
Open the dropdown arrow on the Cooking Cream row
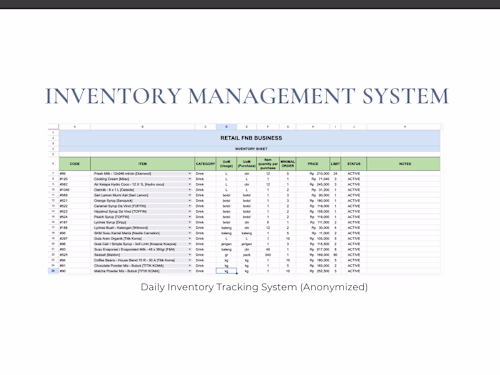pos(190,179)
